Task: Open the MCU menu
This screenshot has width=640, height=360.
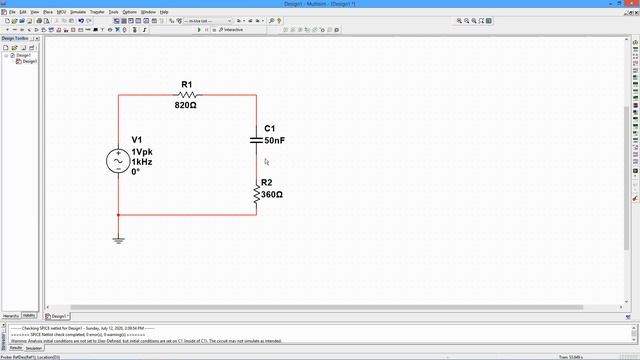Action: coord(61,12)
